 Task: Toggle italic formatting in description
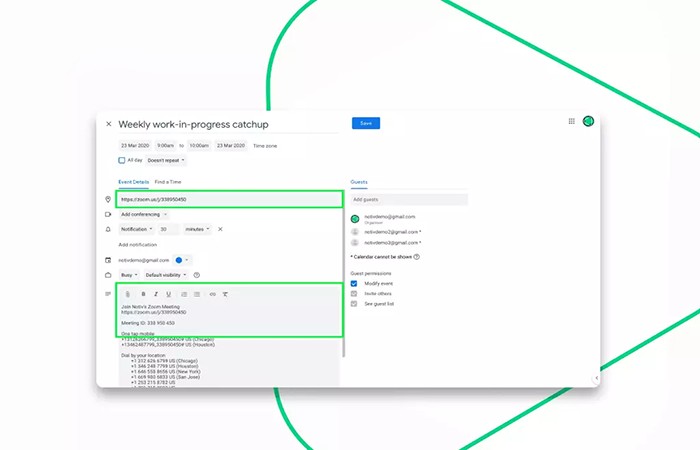coord(156,294)
